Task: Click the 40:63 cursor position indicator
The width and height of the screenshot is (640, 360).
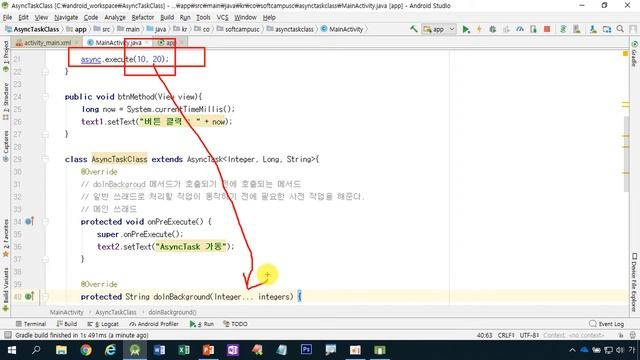Action: (484, 335)
